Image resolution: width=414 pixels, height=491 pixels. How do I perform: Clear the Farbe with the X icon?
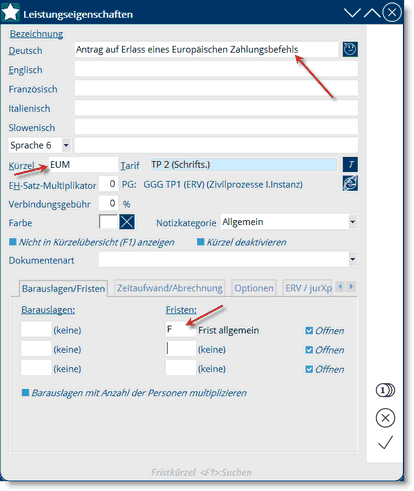point(127,222)
